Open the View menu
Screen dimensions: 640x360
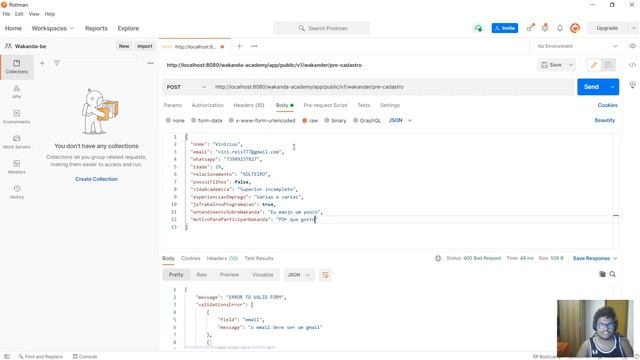(34, 14)
